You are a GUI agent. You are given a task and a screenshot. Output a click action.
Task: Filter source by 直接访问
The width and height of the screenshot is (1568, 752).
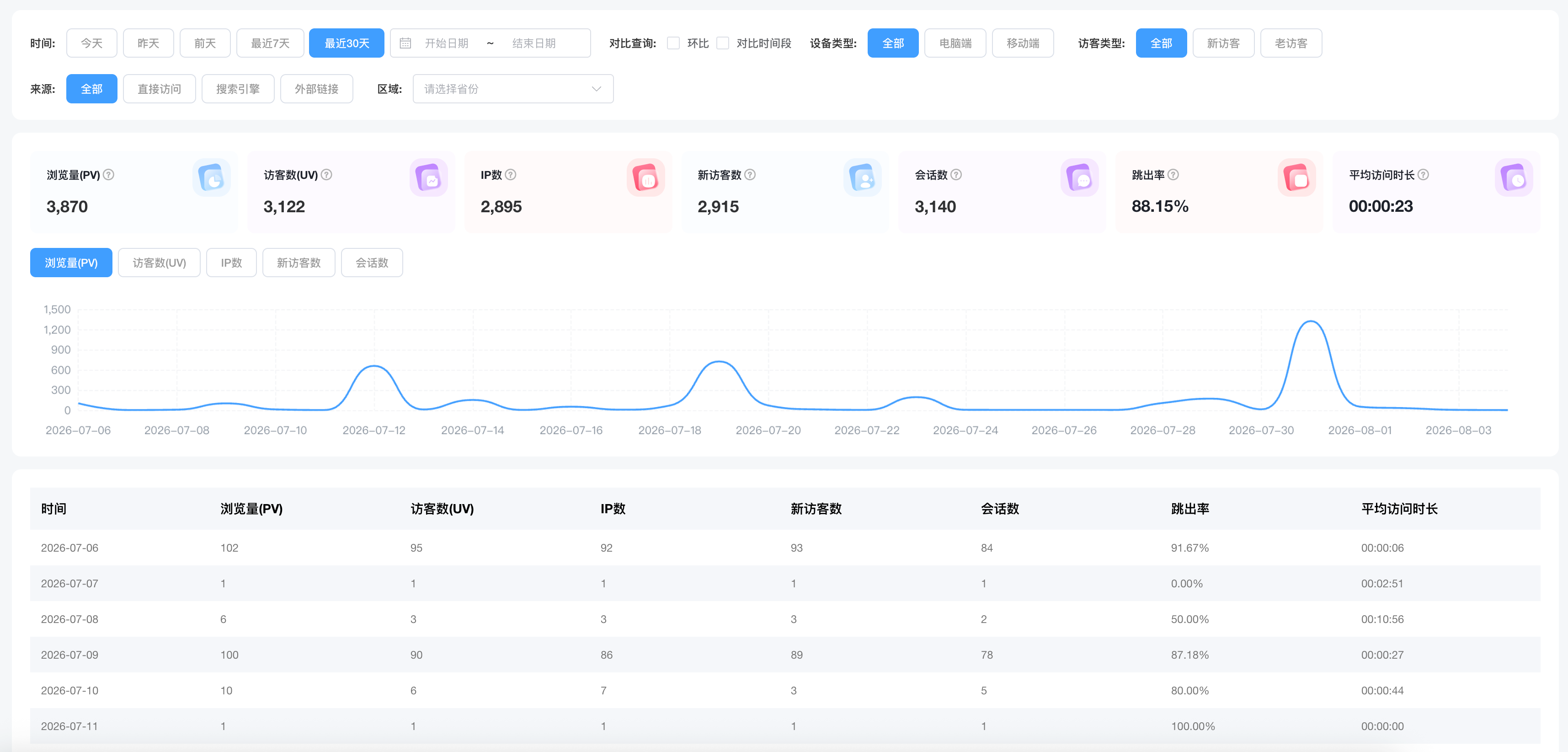(160, 89)
